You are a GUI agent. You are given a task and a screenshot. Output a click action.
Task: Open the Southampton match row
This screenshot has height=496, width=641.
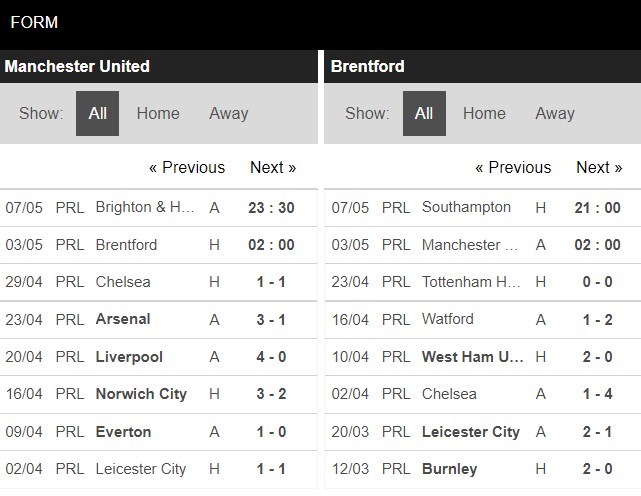466,207
